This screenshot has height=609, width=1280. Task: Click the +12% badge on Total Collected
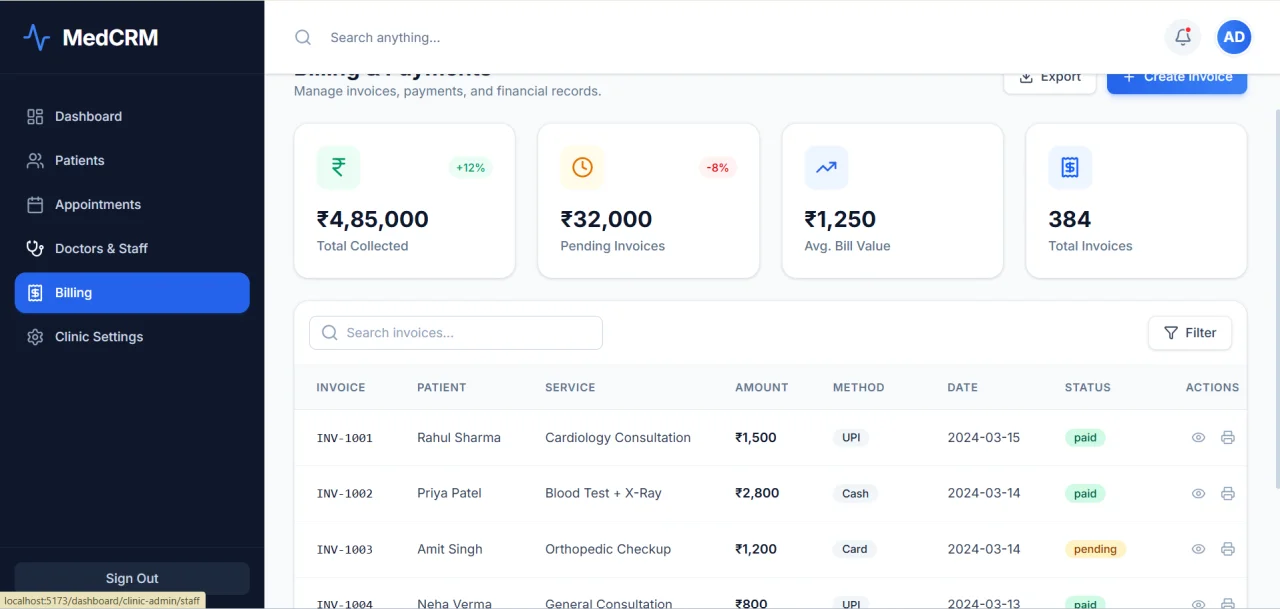point(470,168)
